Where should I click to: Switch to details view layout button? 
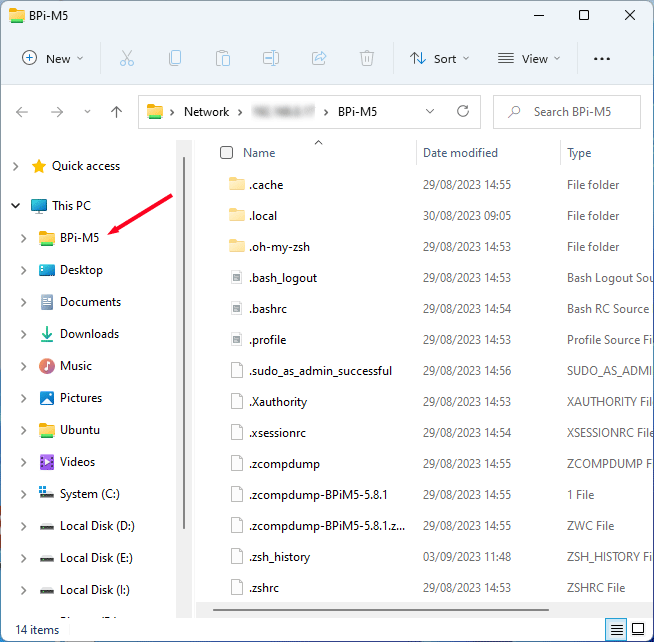pos(617,629)
